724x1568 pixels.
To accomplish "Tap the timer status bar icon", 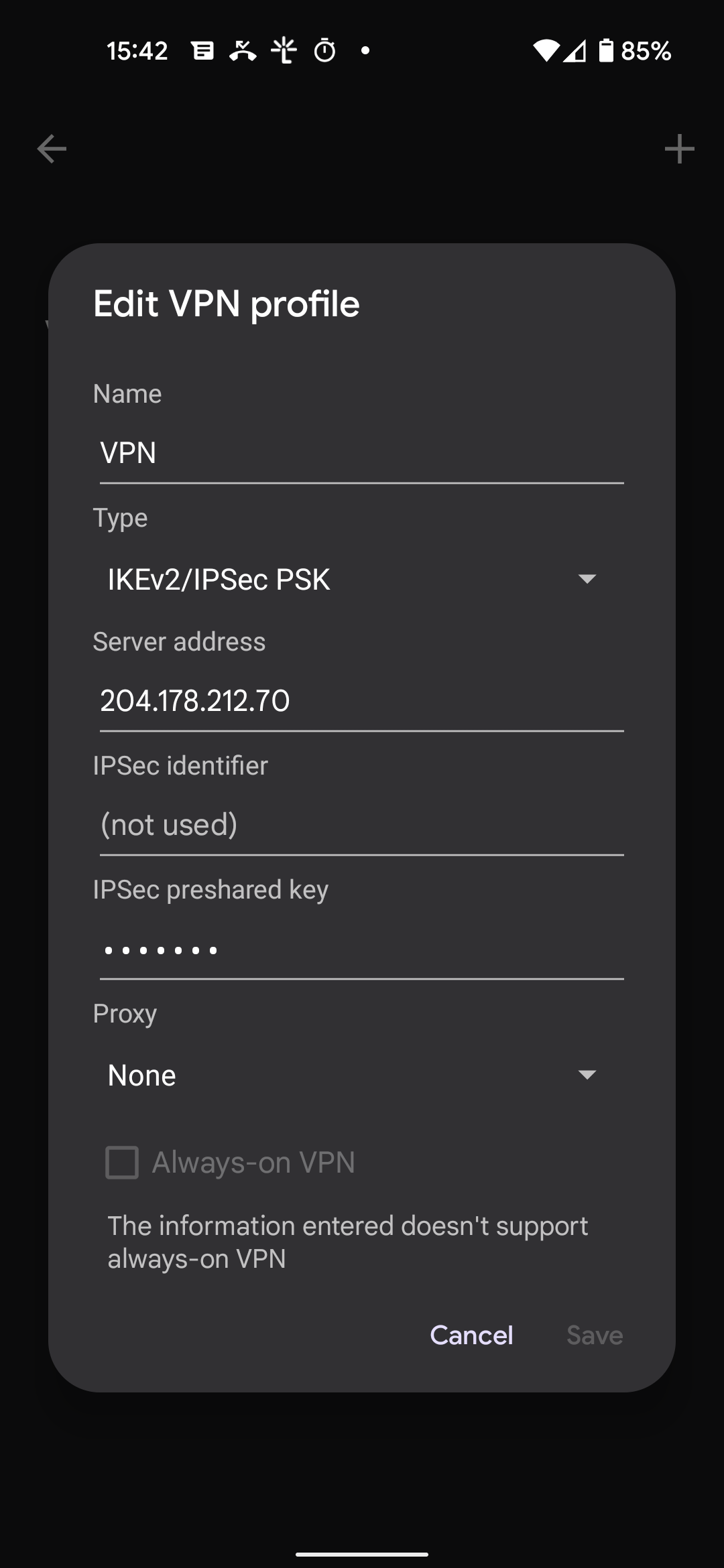I will [x=325, y=51].
